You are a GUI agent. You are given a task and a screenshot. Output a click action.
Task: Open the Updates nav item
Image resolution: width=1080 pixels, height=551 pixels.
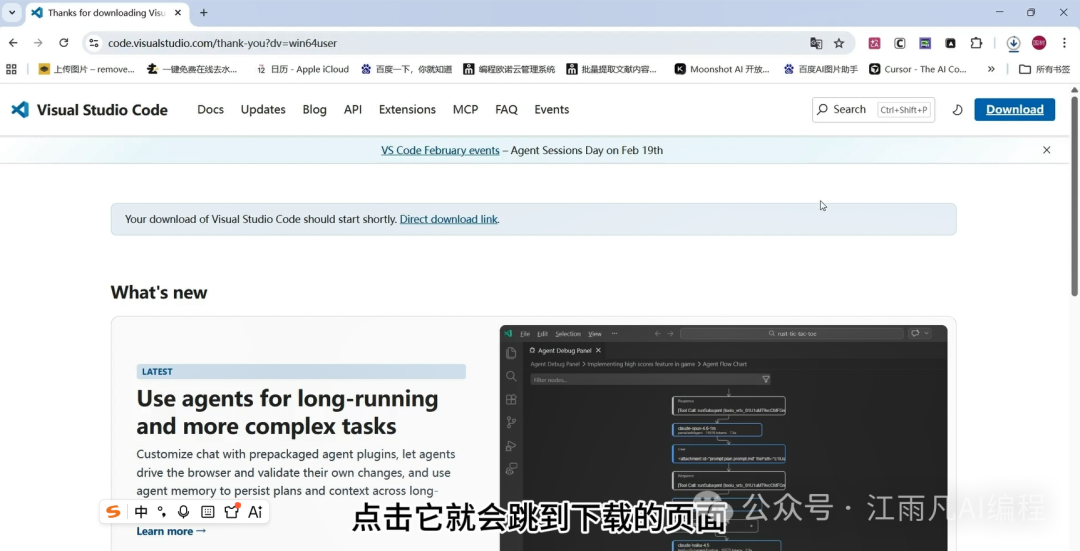click(x=263, y=110)
